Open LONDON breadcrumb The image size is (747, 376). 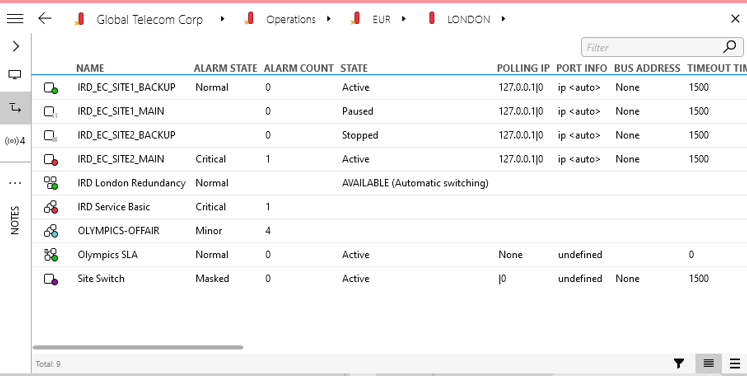[468, 20]
